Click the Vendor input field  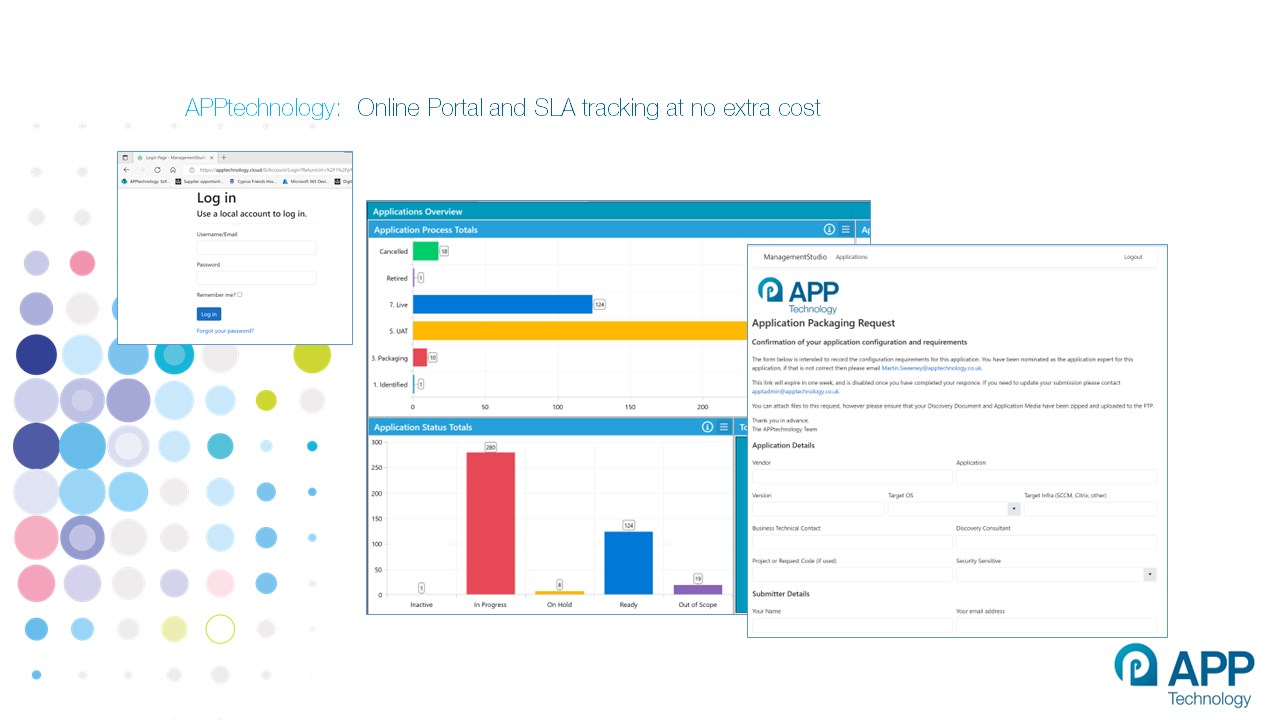tap(852, 477)
